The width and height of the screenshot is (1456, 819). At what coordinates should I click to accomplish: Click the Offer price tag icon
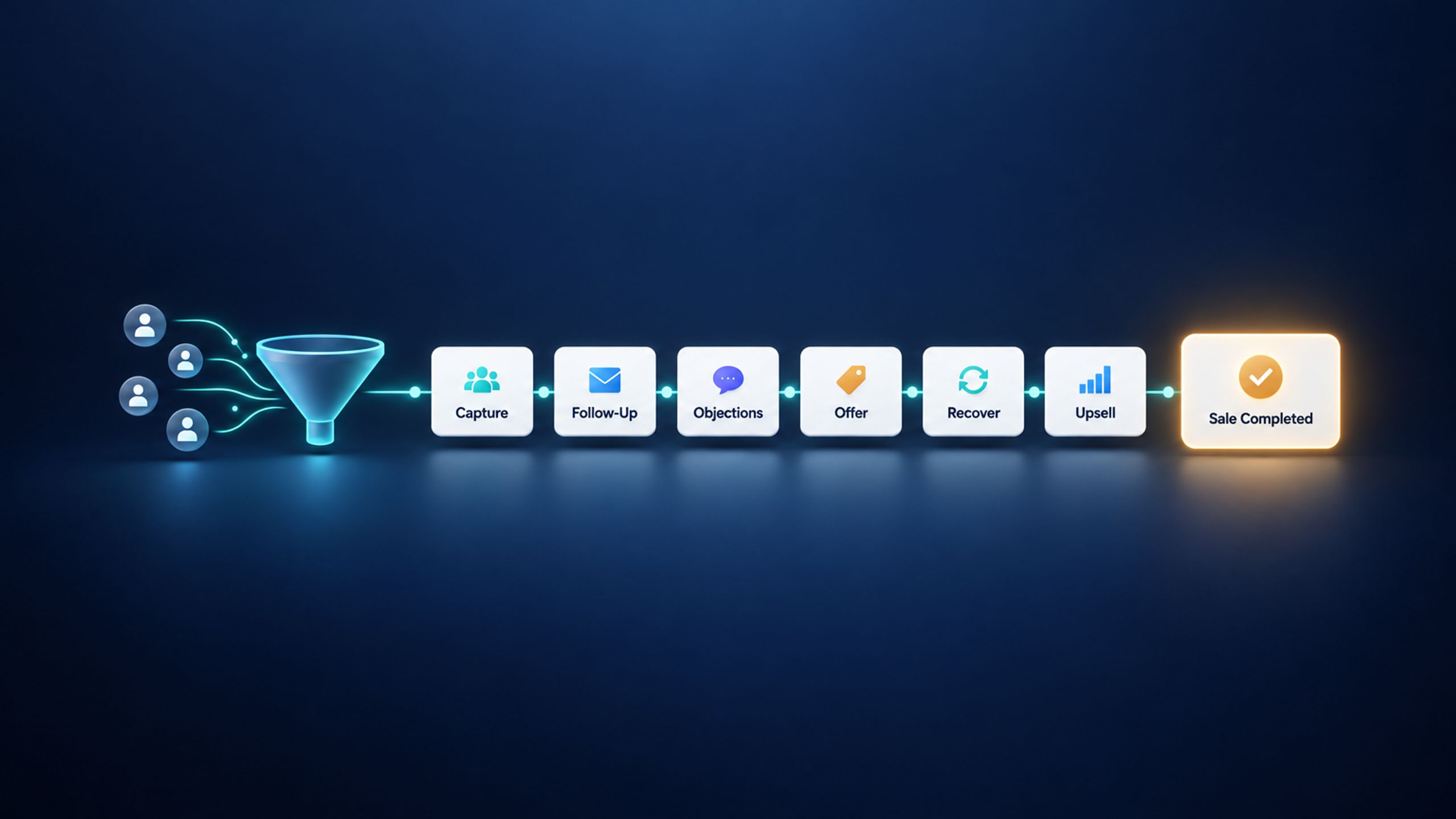(851, 379)
